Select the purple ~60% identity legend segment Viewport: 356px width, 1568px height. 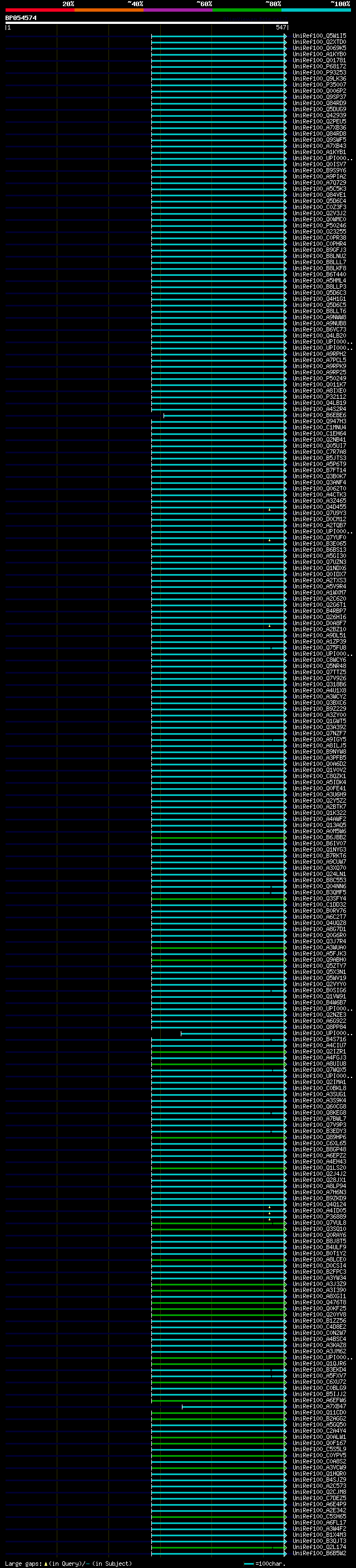tap(179, 11)
